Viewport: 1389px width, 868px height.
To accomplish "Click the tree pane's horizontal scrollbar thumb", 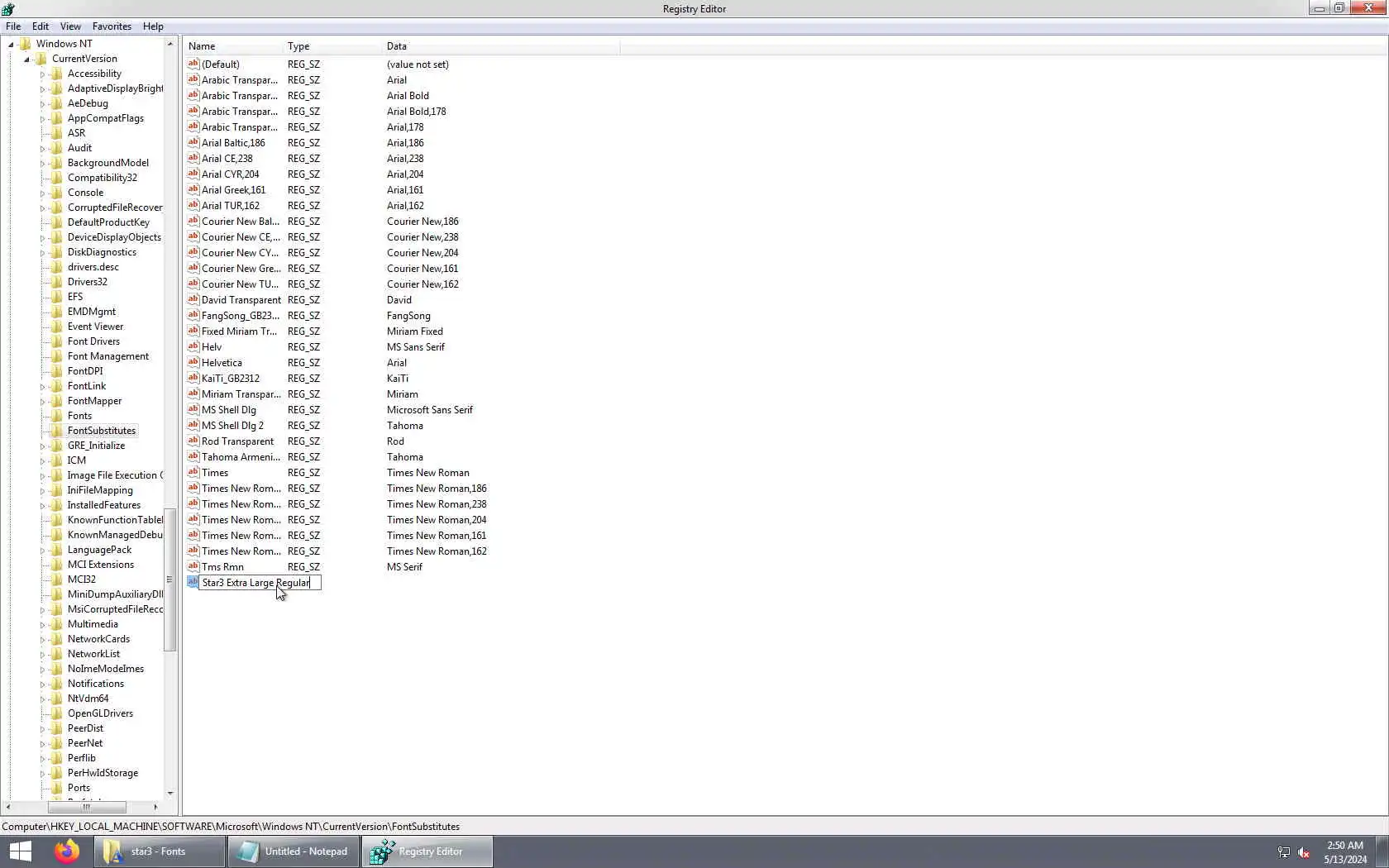I will click(87, 807).
